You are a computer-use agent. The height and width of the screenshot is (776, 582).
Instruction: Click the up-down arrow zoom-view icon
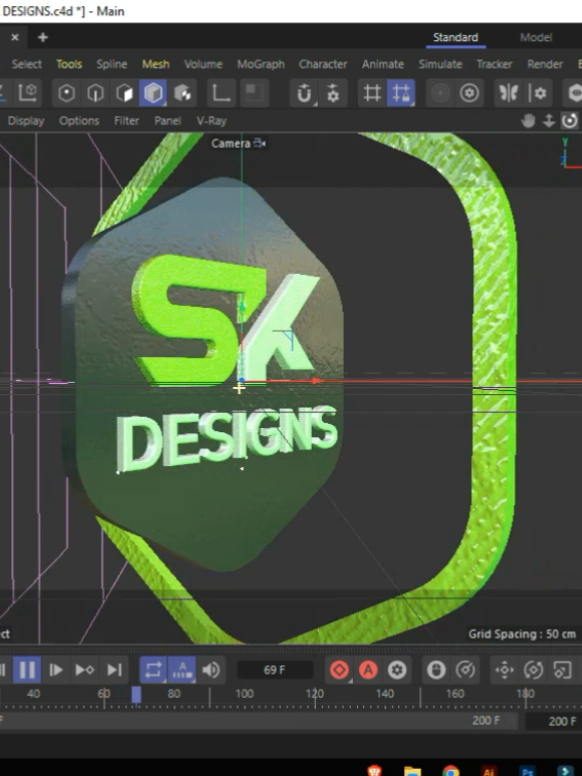(x=549, y=121)
